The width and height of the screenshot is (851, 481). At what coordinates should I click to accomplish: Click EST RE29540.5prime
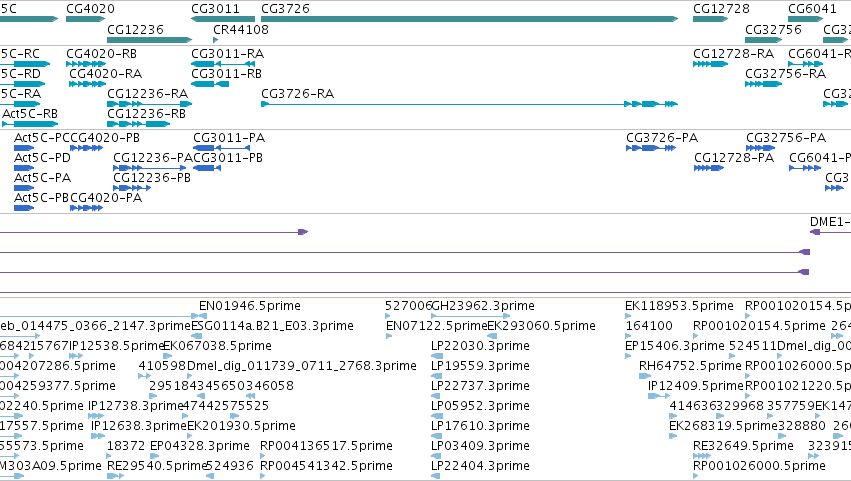[157, 466]
